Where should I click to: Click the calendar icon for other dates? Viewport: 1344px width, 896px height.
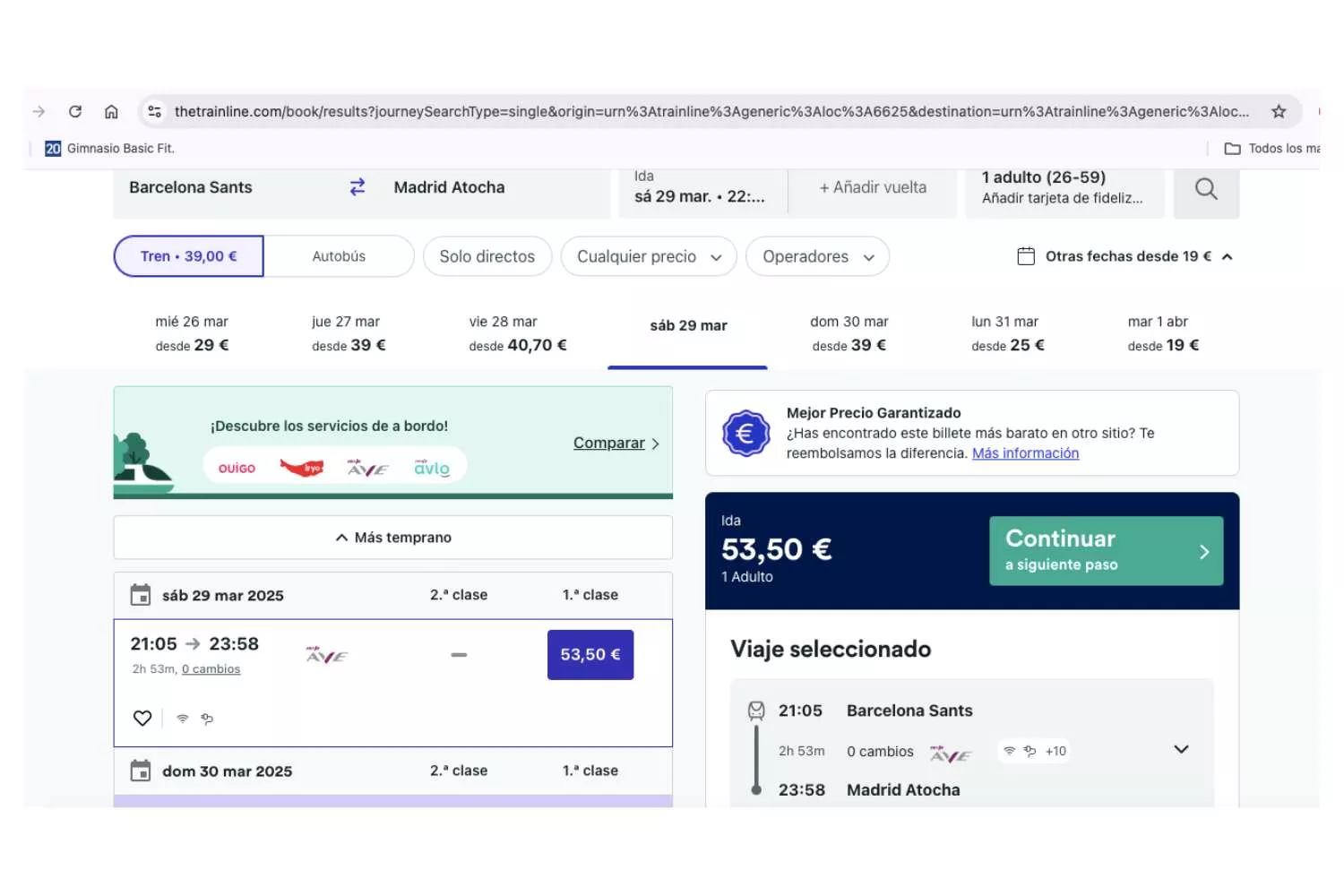click(x=1026, y=257)
